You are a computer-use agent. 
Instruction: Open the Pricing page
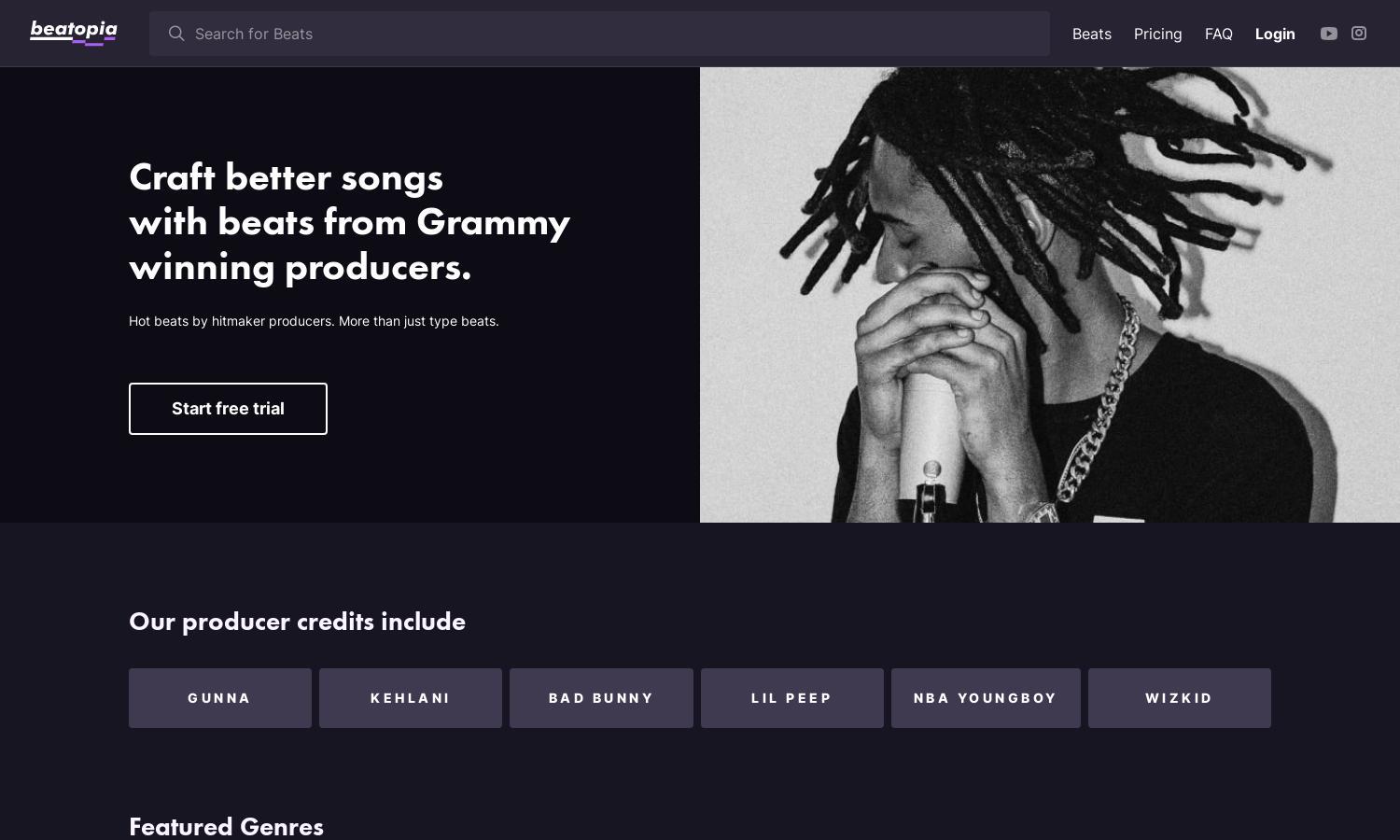1158,34
